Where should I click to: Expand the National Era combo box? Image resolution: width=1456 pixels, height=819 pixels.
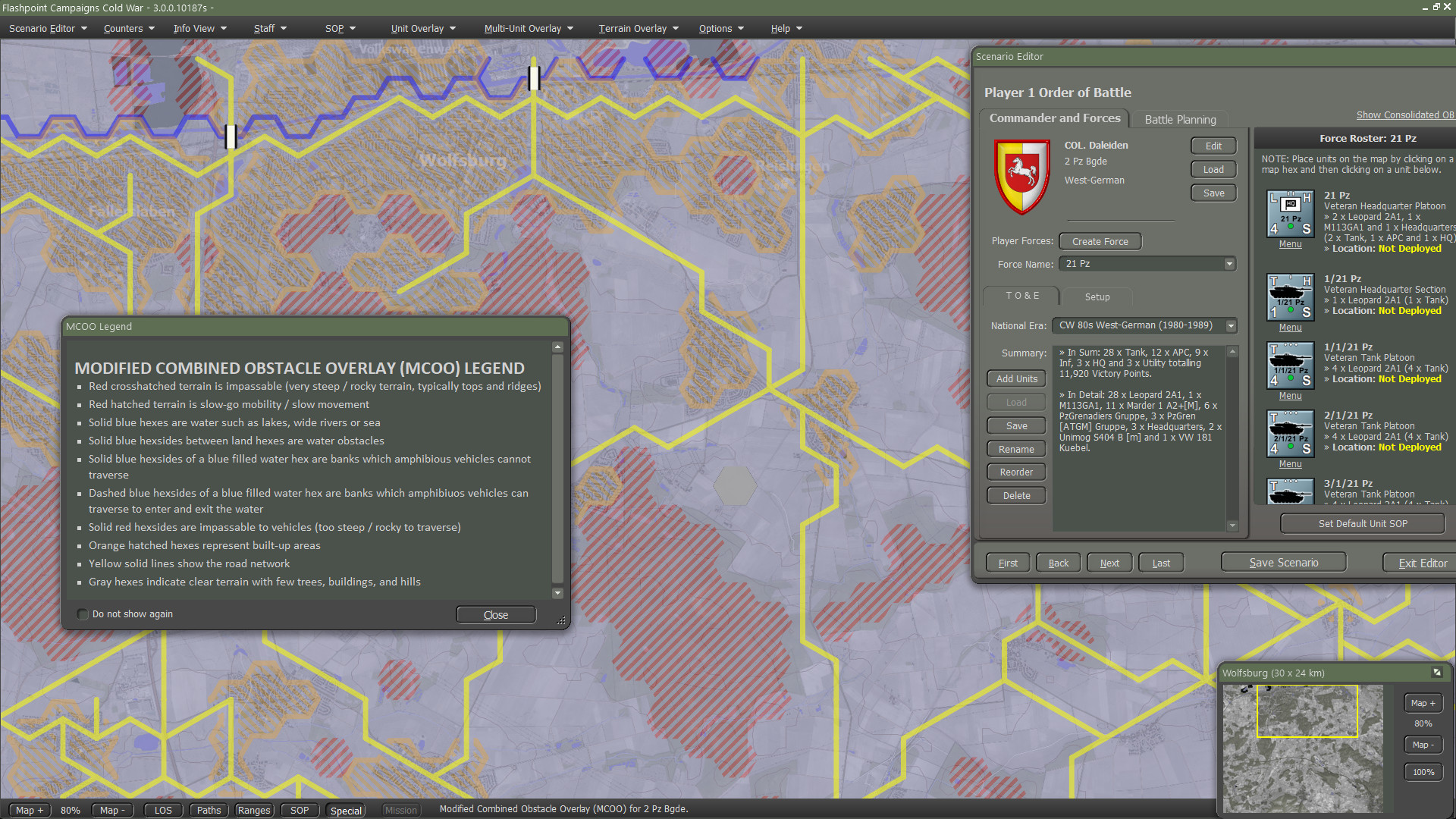coord(1231,325)
